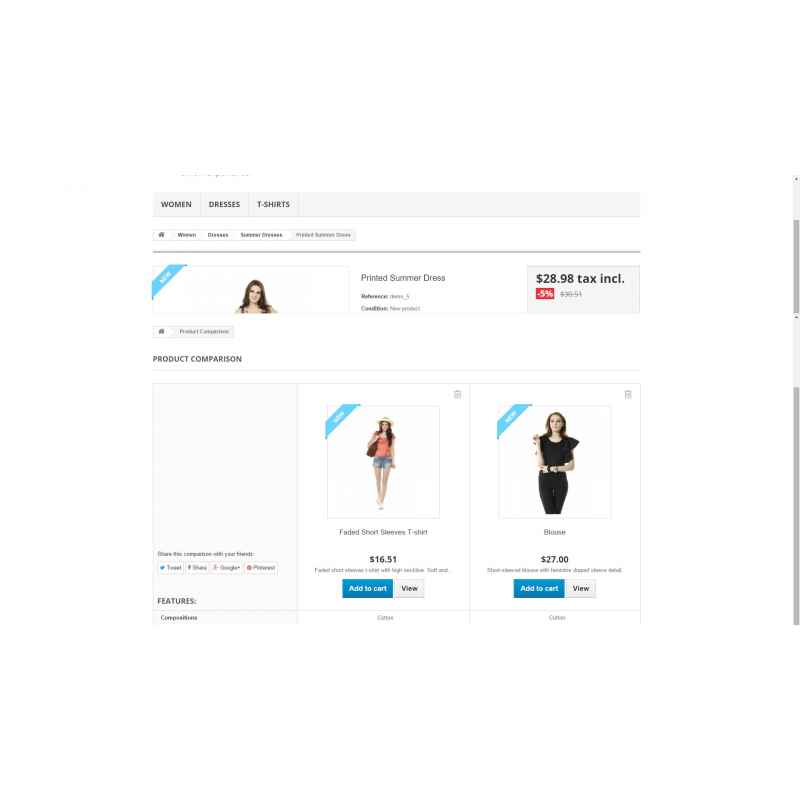Add Blouse to cart
This screenshot has height=800, width=800.
pos(539,588)
